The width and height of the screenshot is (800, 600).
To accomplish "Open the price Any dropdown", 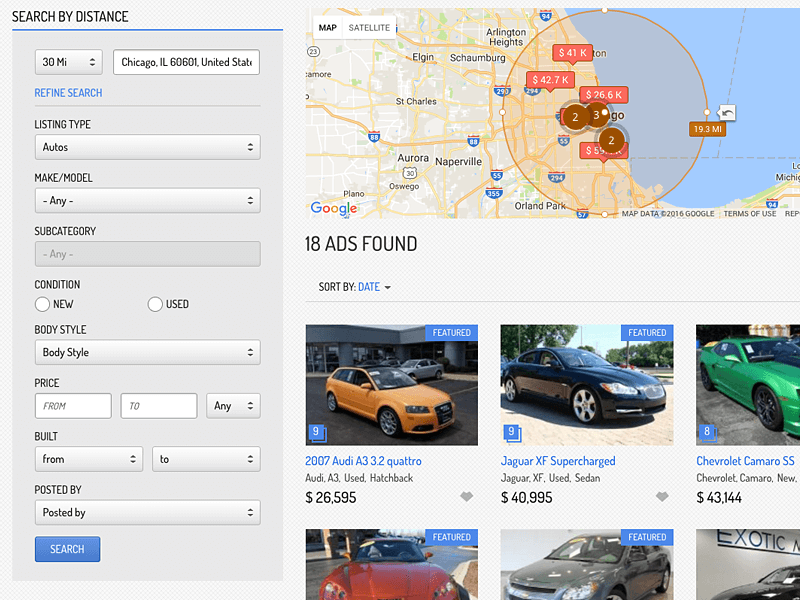I will pos(233,406).
